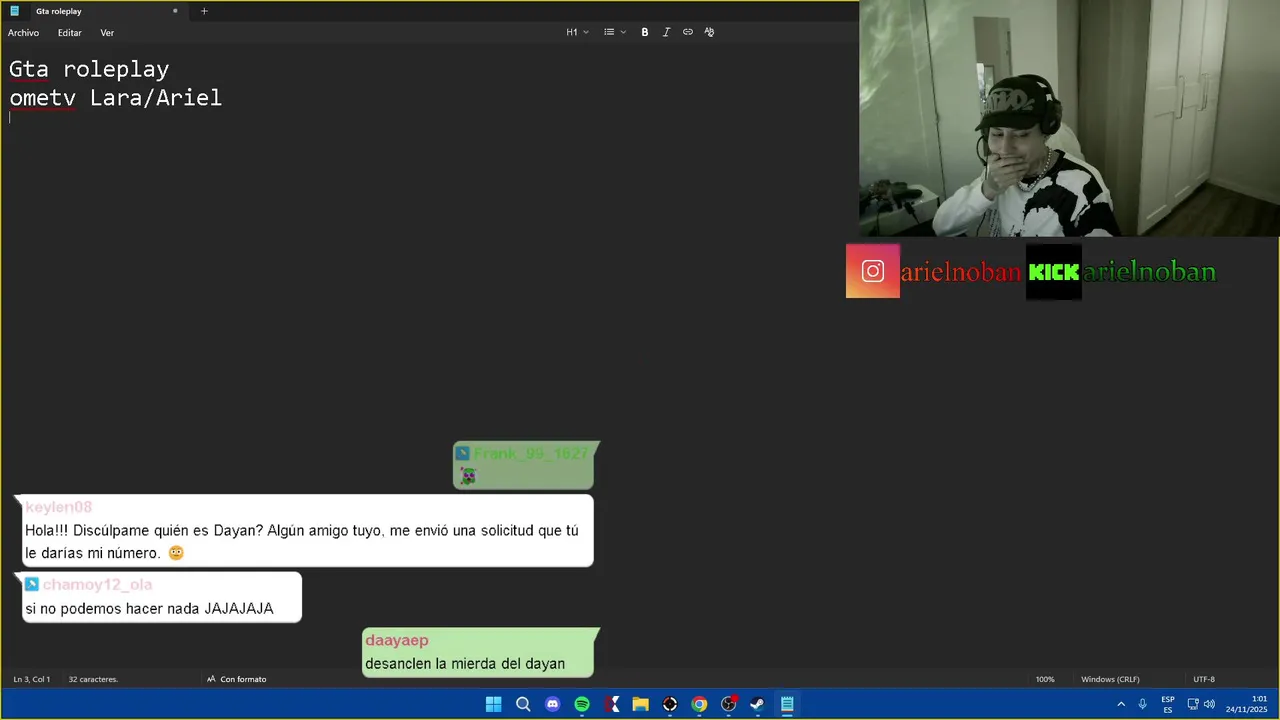
Task: Click the line 'ometv Lara/Ariel' in the editor
Action: [115, 98]
